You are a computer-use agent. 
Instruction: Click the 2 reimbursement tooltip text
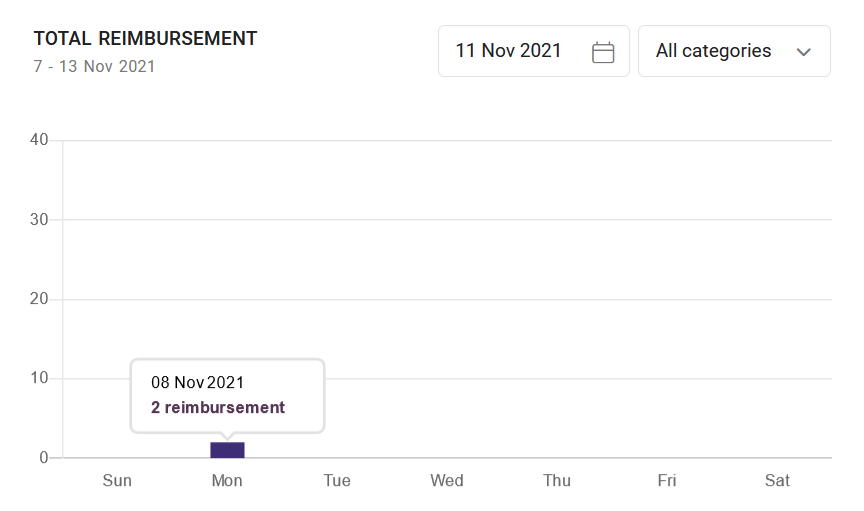click(x=218, y=408)
